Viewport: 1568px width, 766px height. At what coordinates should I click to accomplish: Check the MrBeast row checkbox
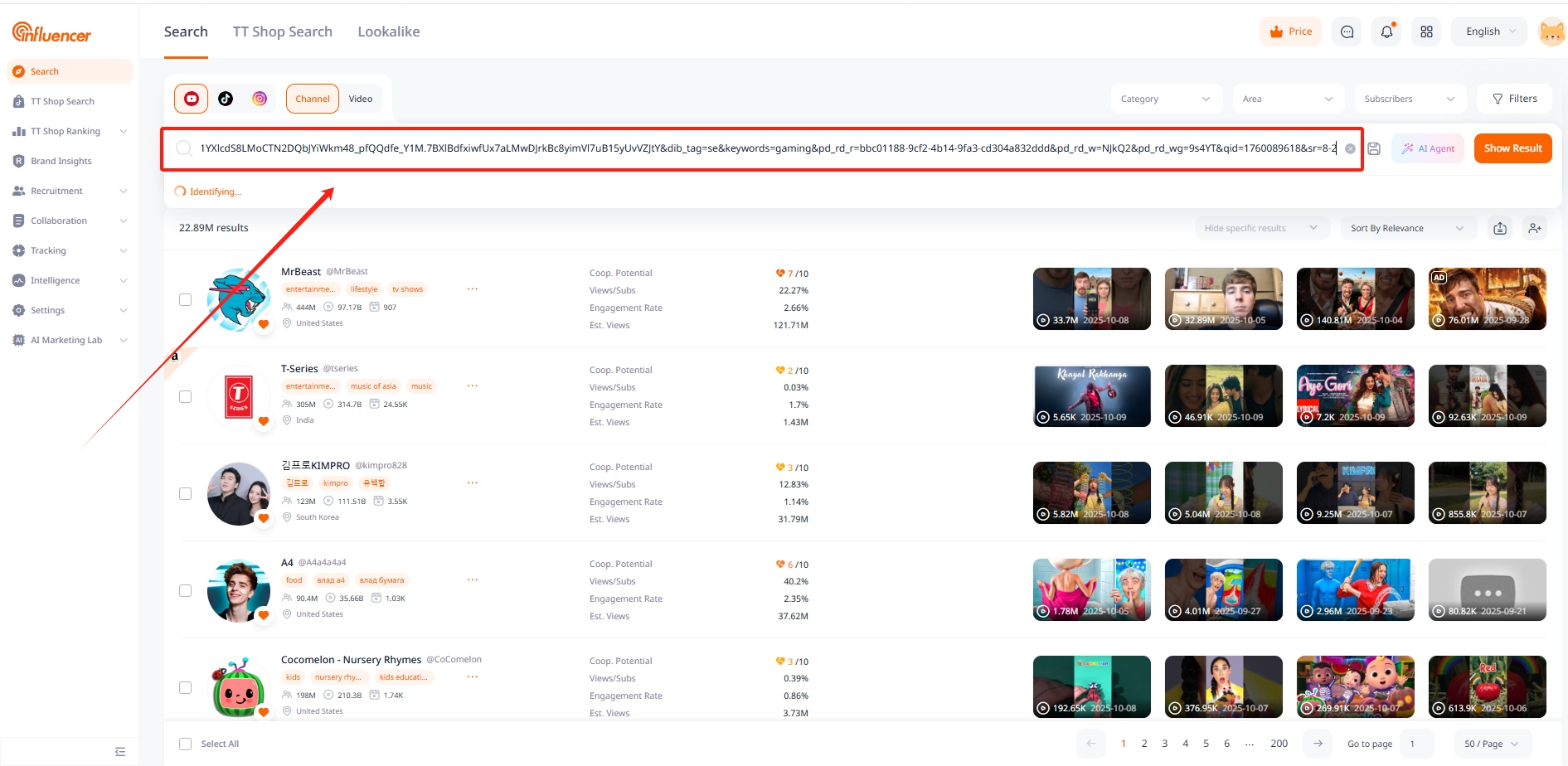[x=186, y=299]
